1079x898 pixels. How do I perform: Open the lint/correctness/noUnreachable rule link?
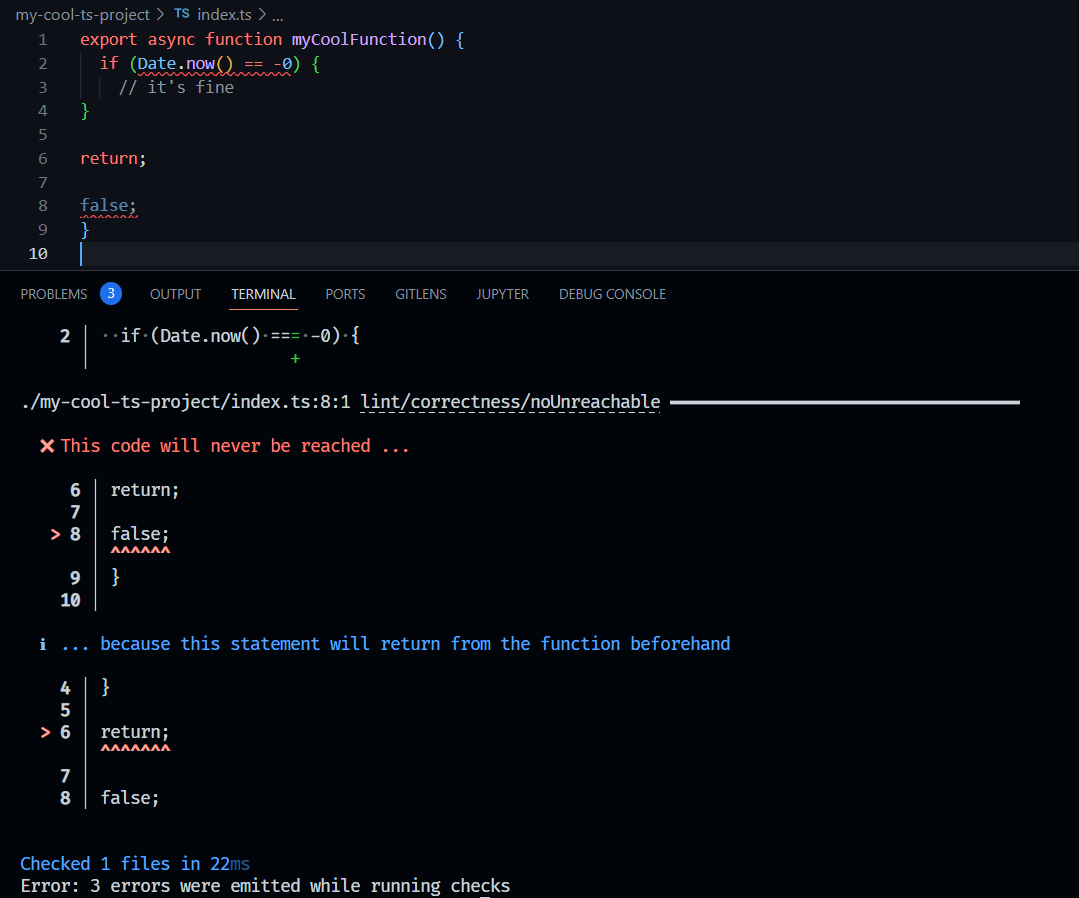click(510, 402)
